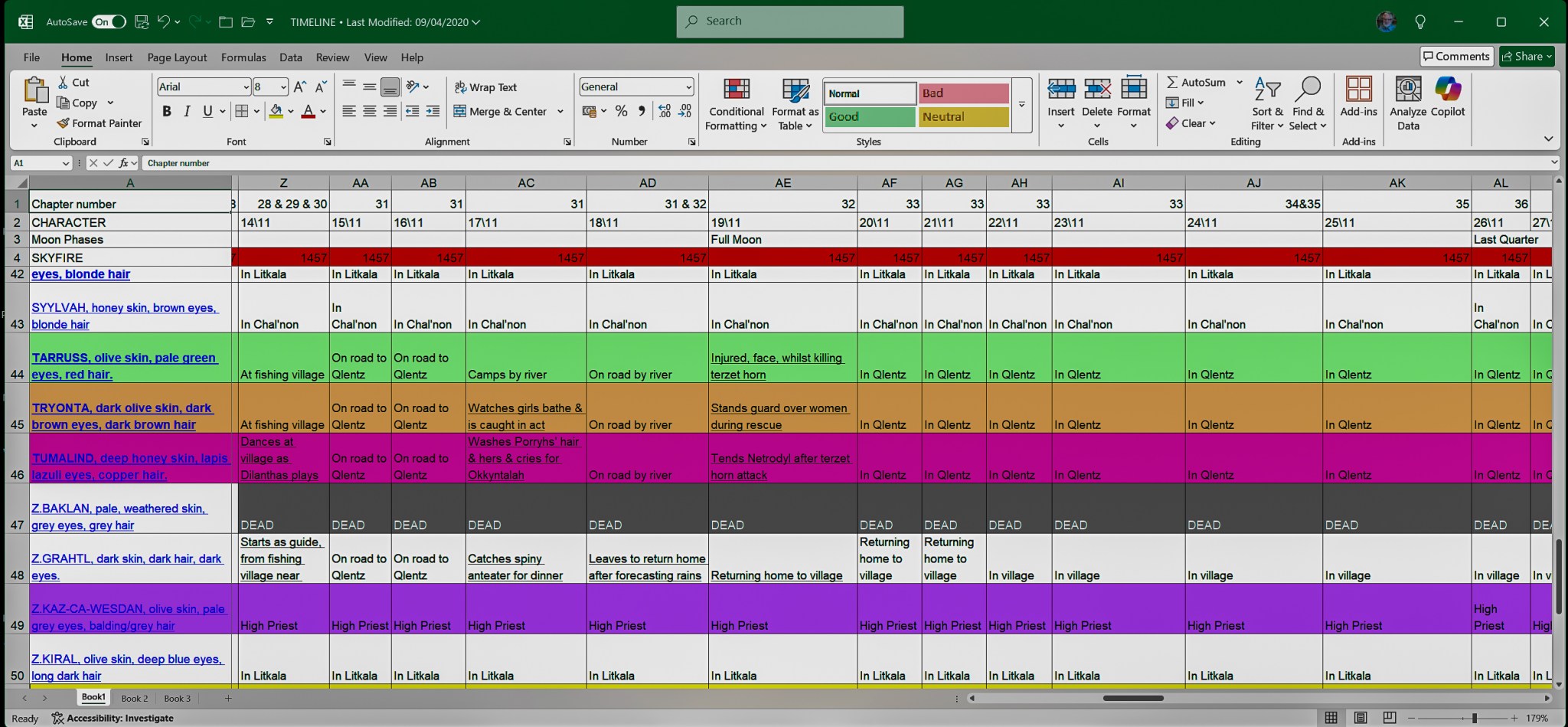Toggle the AutoSave switch off
The height and width of the screenshot is (727, 1568).
pos(109,22)
